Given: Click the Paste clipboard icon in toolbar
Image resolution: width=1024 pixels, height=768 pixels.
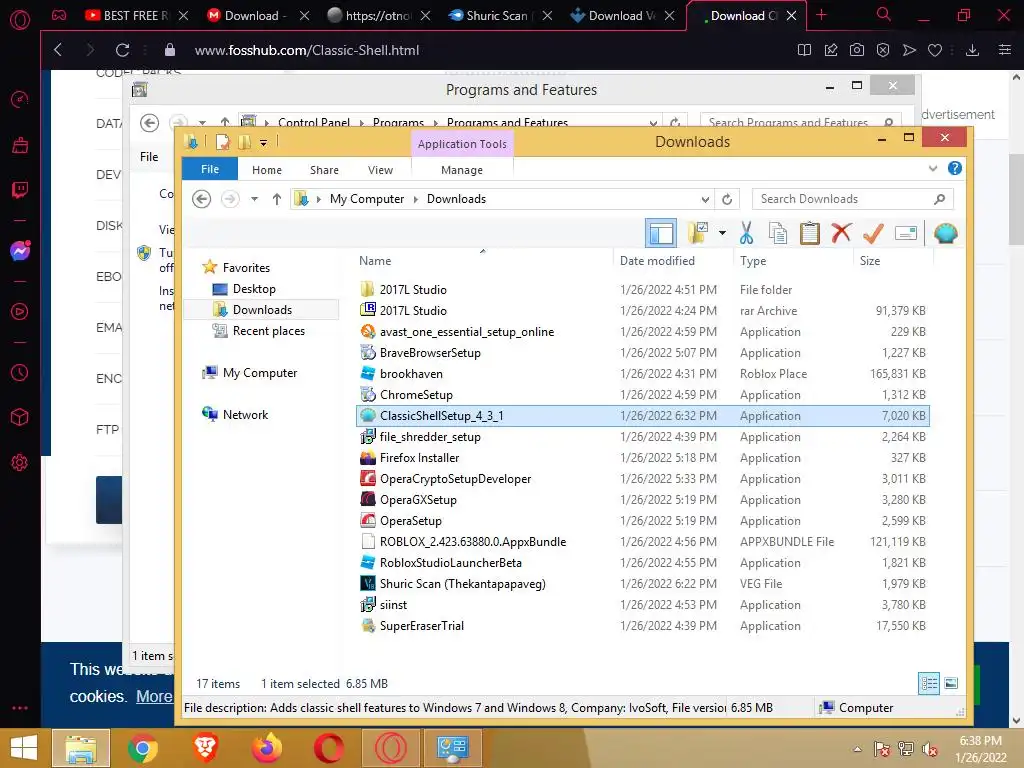Looking at the screenshot, I should [809, 233].
